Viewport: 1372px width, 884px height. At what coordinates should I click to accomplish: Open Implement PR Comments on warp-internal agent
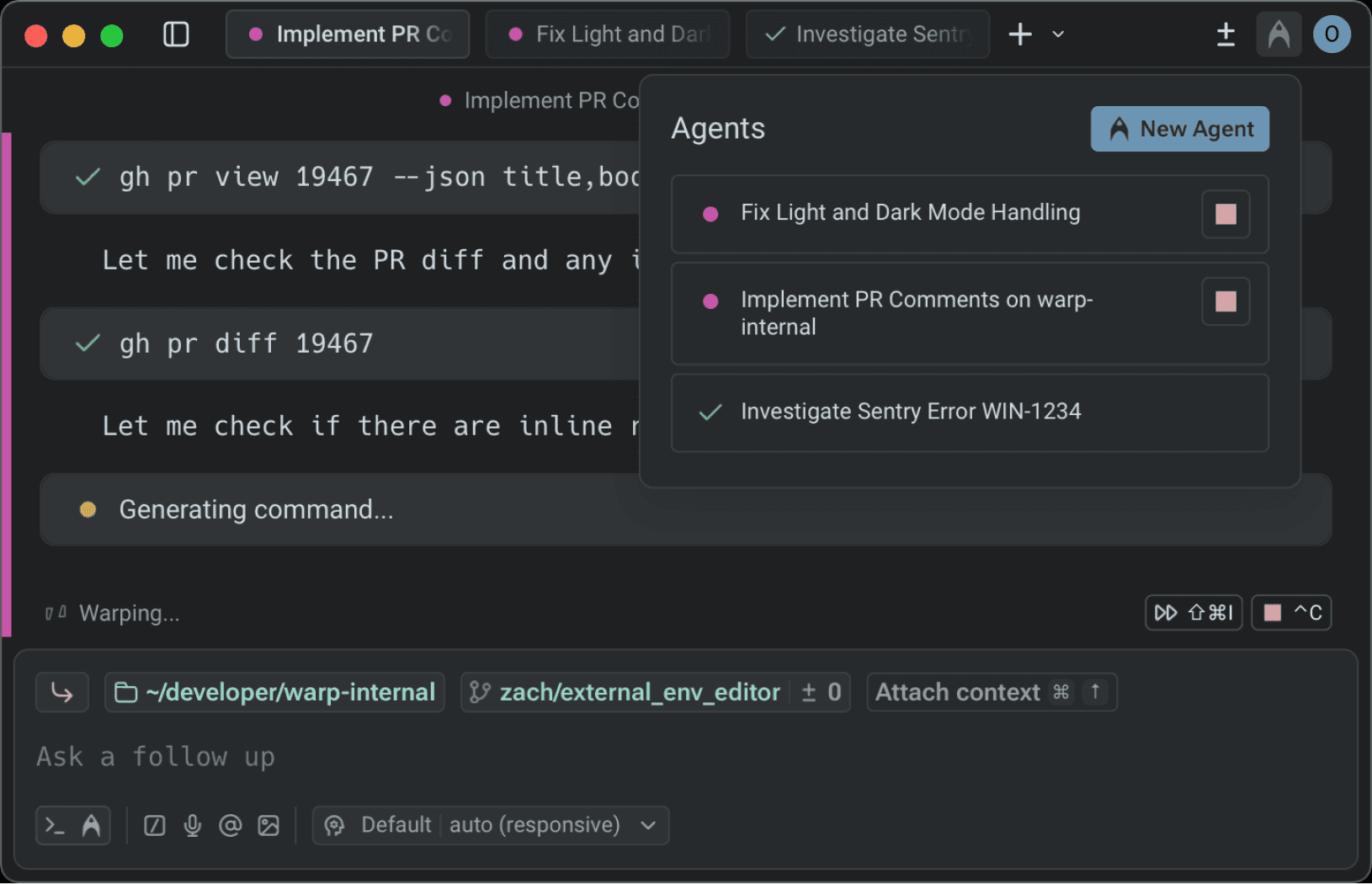click(970, 313)
